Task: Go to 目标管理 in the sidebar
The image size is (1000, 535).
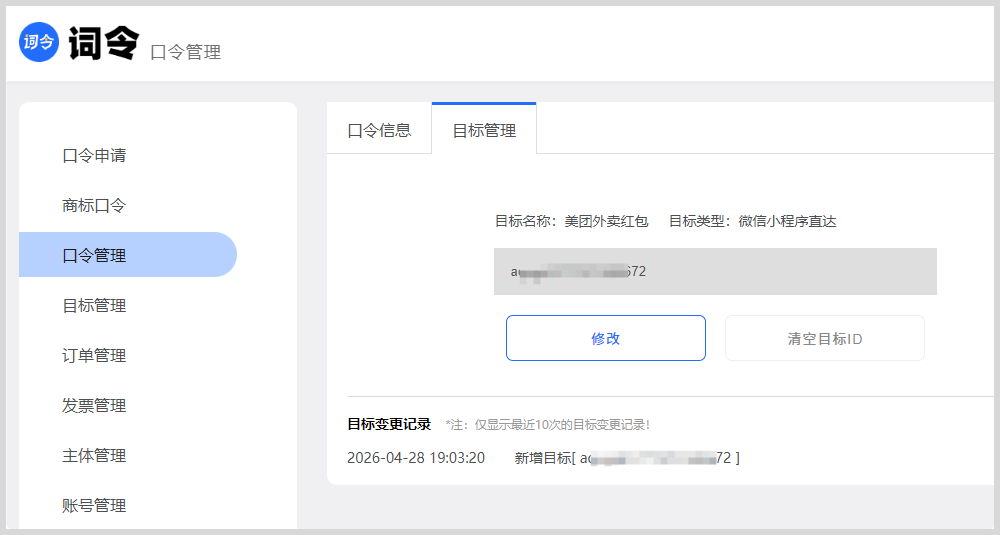Action: coord(94,305)
